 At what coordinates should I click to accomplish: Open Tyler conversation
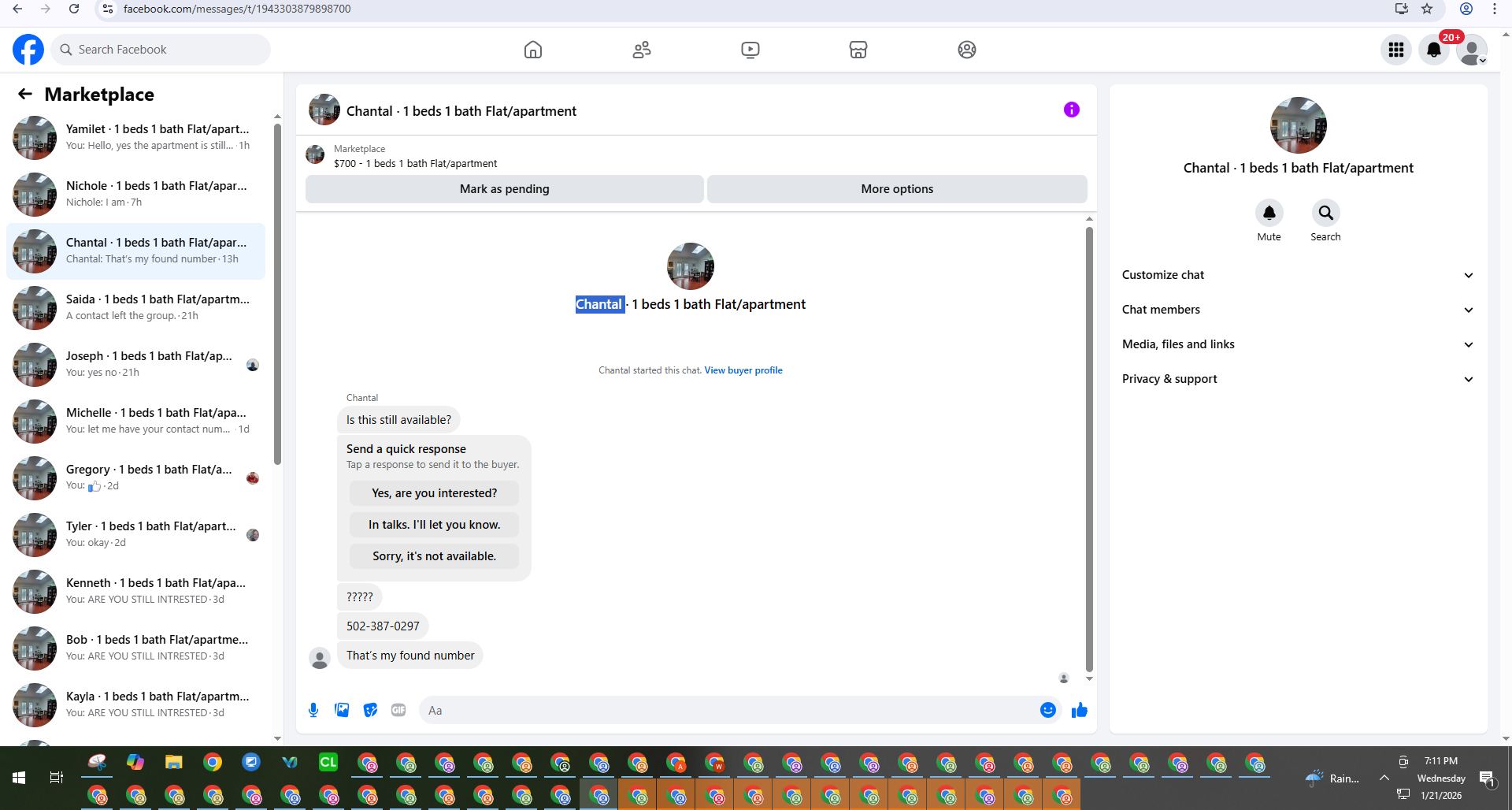click(136, 535)
